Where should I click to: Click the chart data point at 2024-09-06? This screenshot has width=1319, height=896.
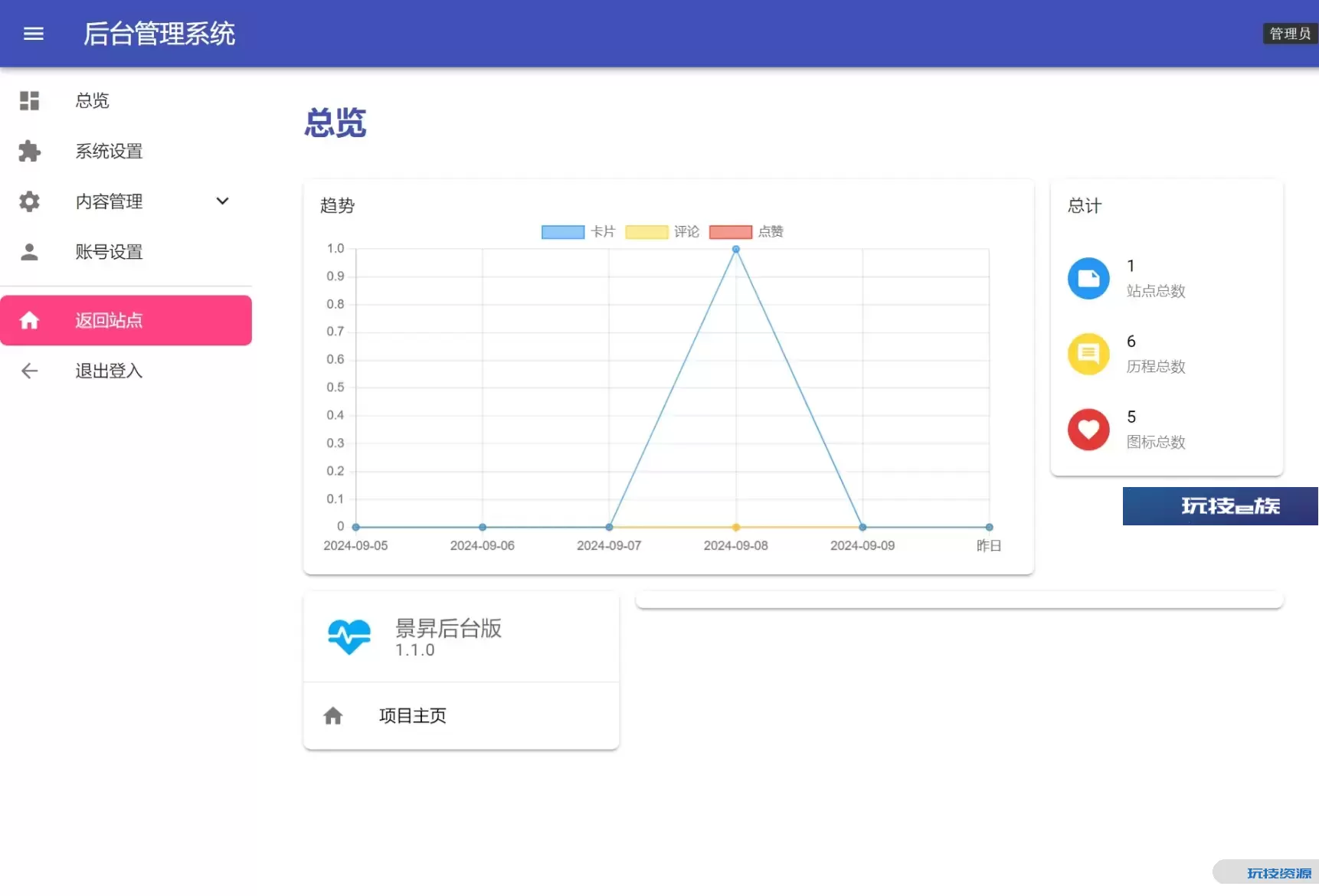point(483,528)
